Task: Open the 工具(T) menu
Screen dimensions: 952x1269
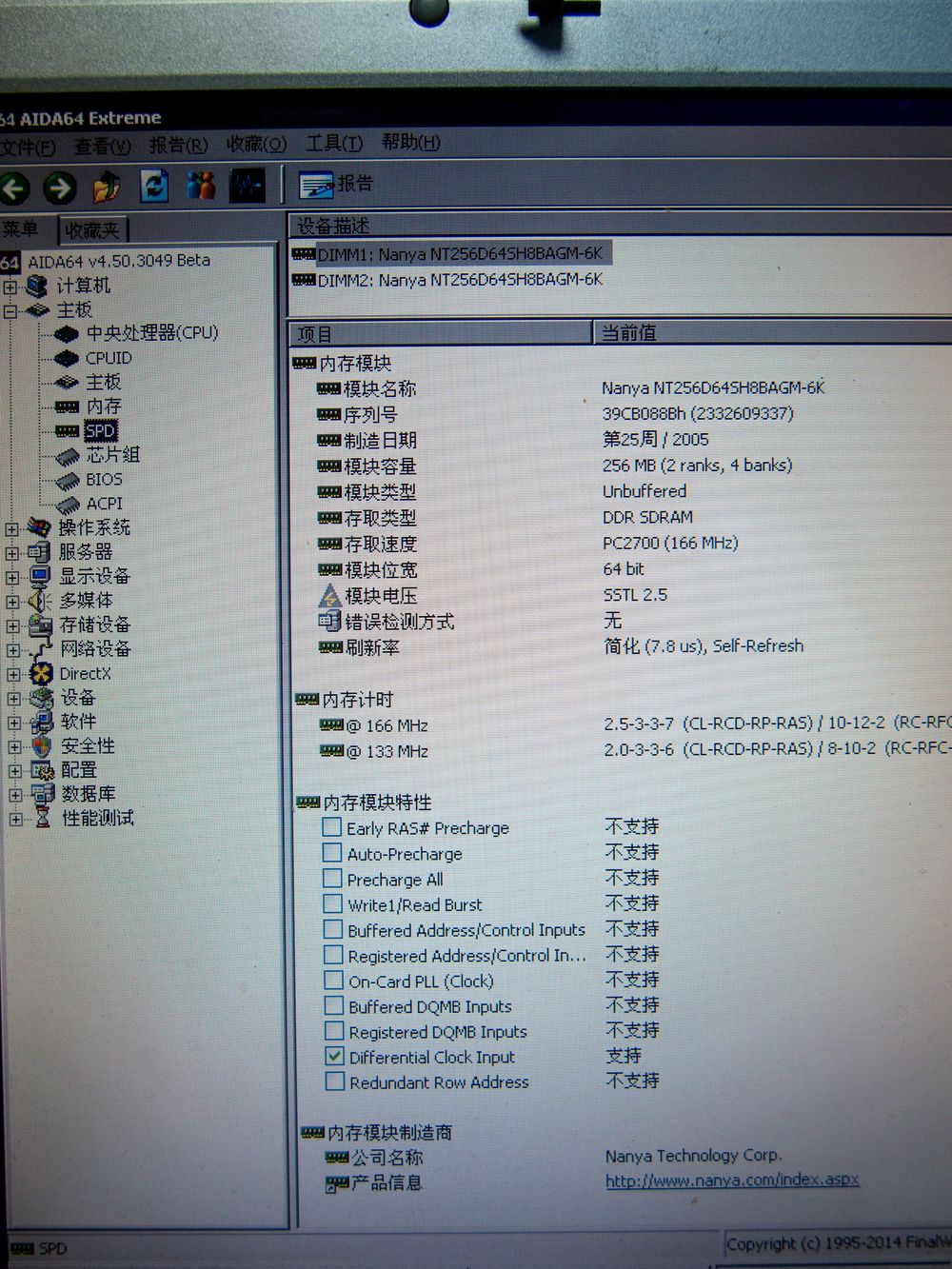Action: pos(334,143)
